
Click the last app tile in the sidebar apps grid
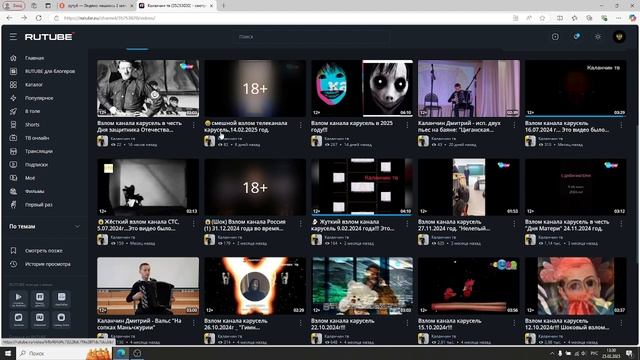(x=61, y=319)
